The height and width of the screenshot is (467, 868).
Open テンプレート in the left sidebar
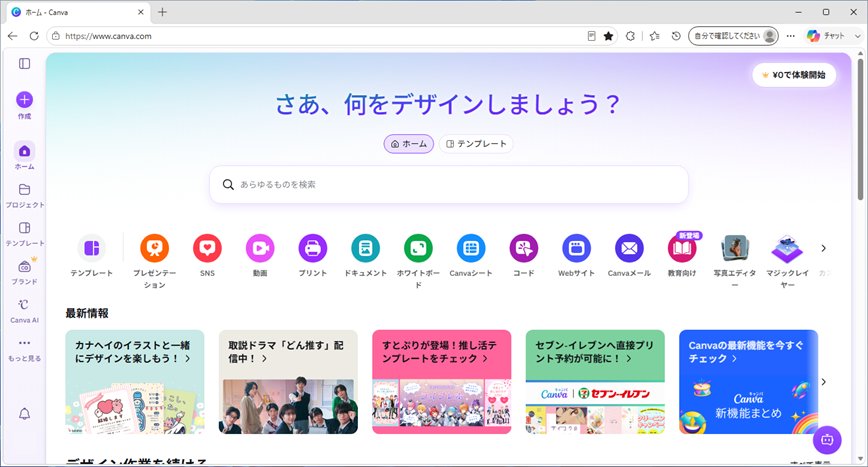24,234
